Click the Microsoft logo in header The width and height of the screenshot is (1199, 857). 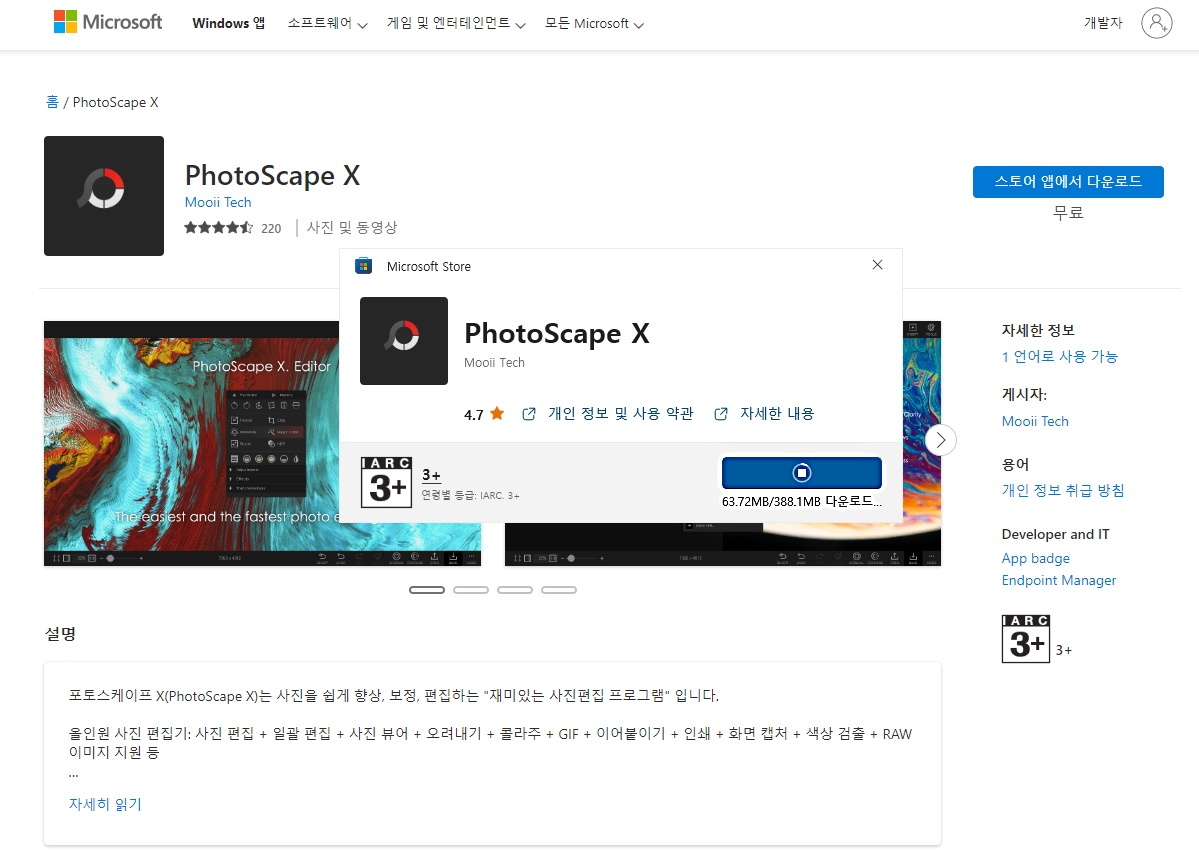click(x=107, y=22)
